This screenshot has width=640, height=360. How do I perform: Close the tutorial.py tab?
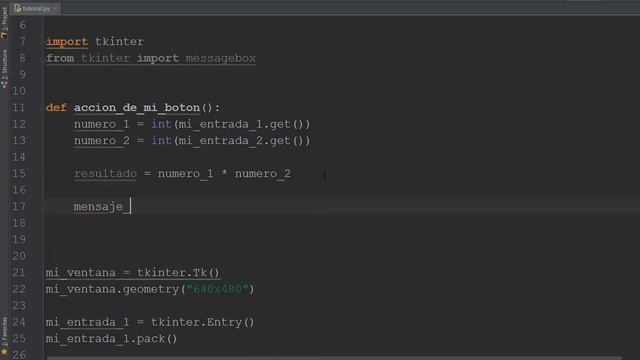(56, 9)
